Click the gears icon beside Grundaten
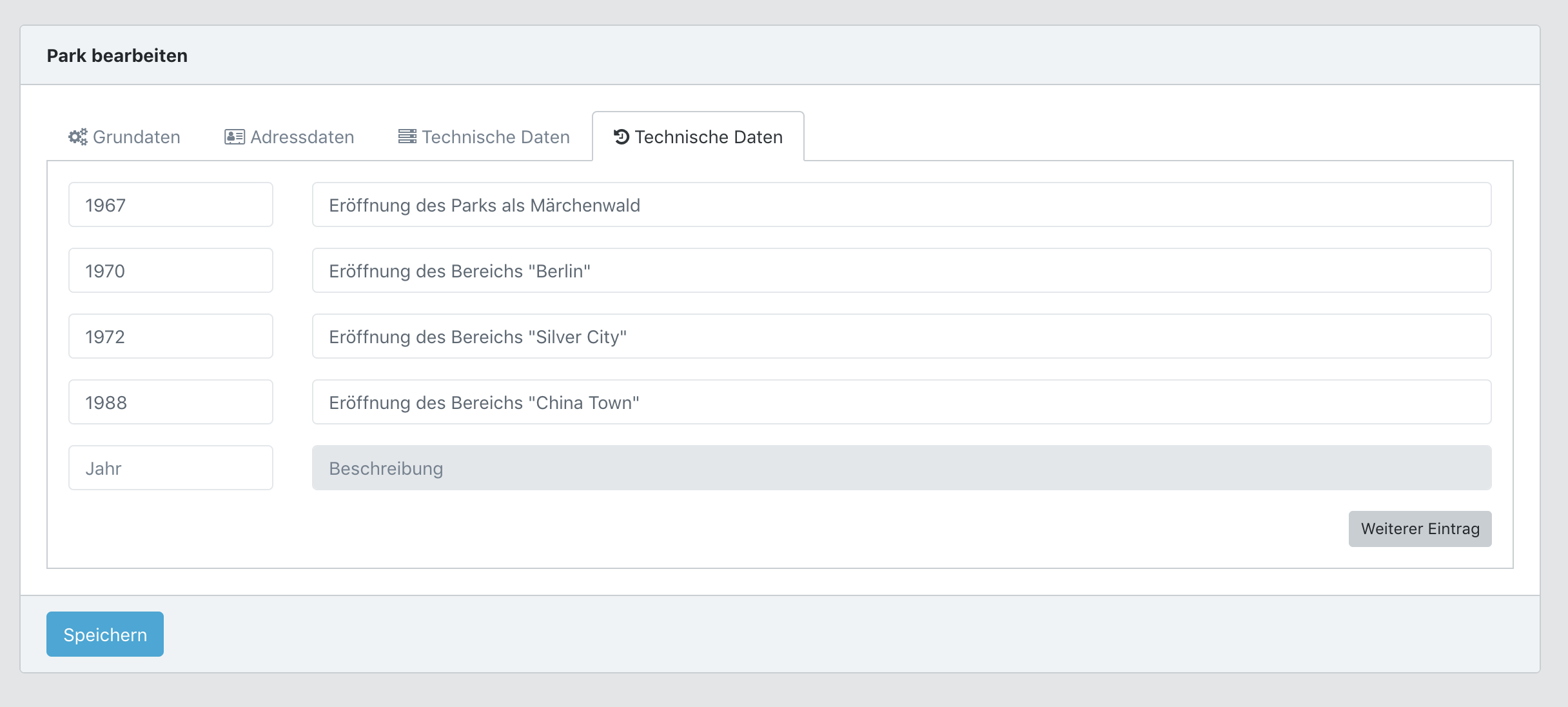 [78, 137]
